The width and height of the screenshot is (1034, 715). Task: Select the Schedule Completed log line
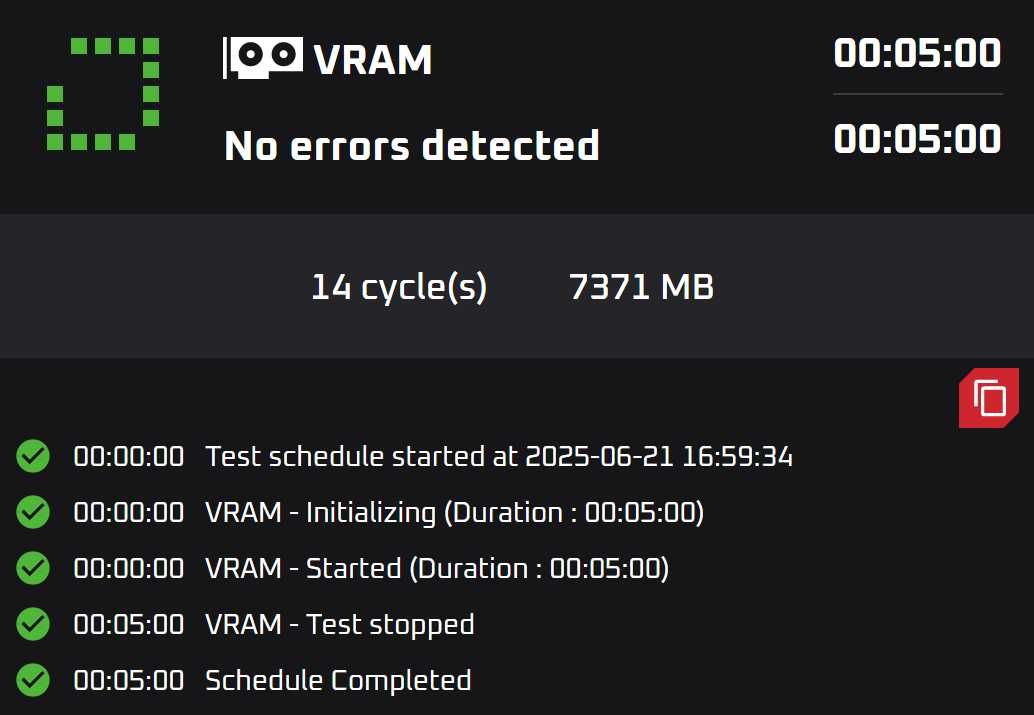(272, 681)
